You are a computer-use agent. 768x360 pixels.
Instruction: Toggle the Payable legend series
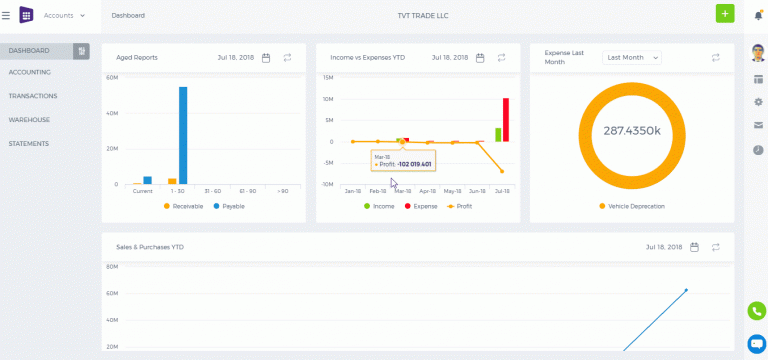coord(229,206)
